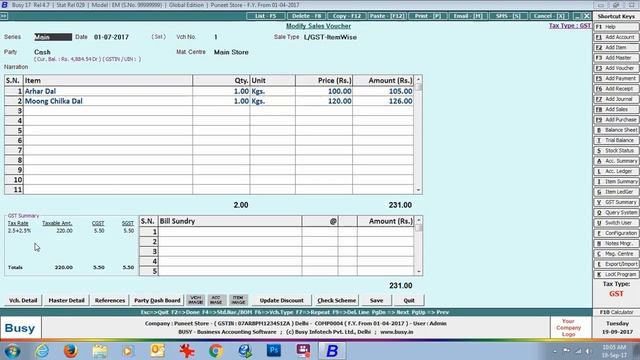Open Query System shortcut
The image size is (640, 360).
click(616, 213)
